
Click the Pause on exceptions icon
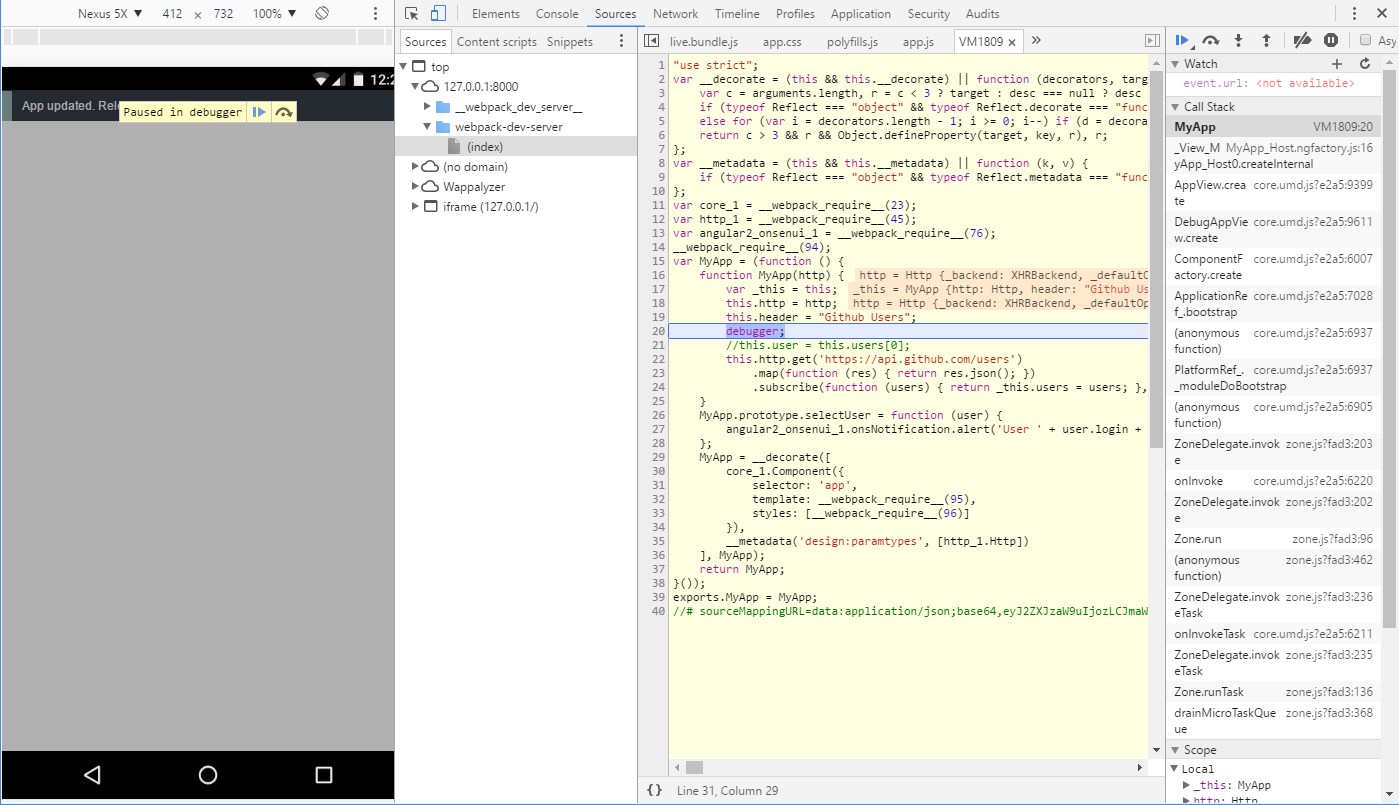[1331, 41]
